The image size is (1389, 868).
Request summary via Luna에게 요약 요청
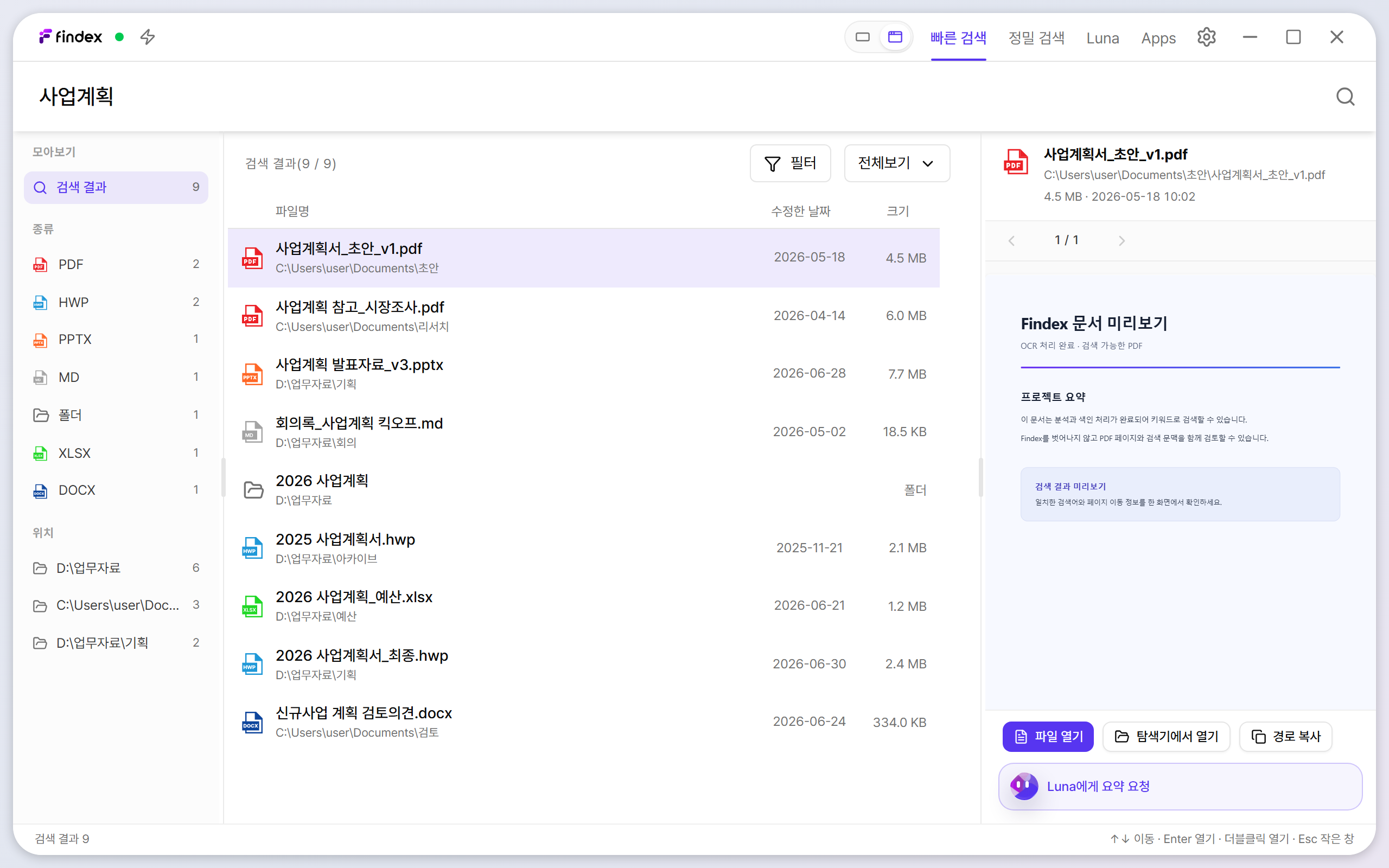pos(1180,787)
